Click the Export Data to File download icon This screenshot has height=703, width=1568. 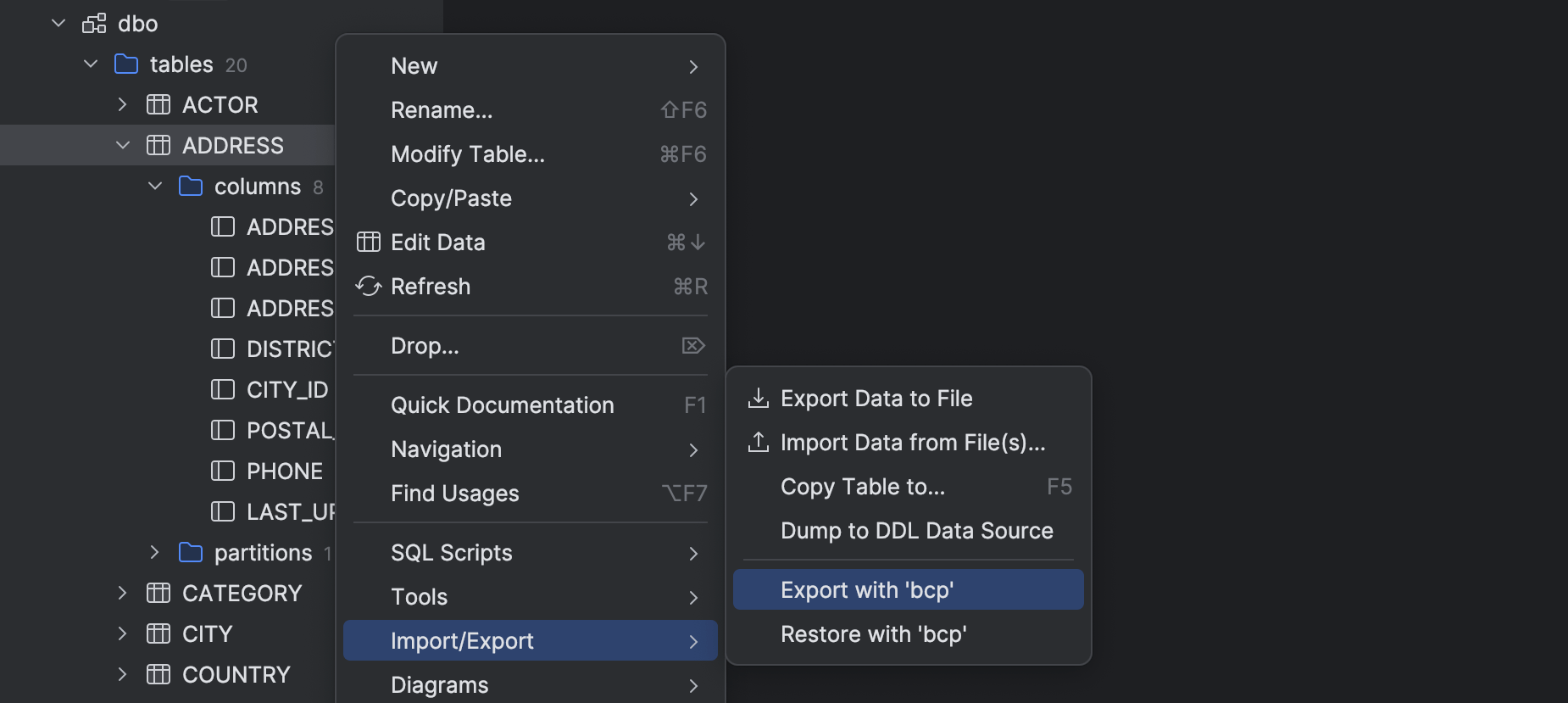[x=758, y=399]
